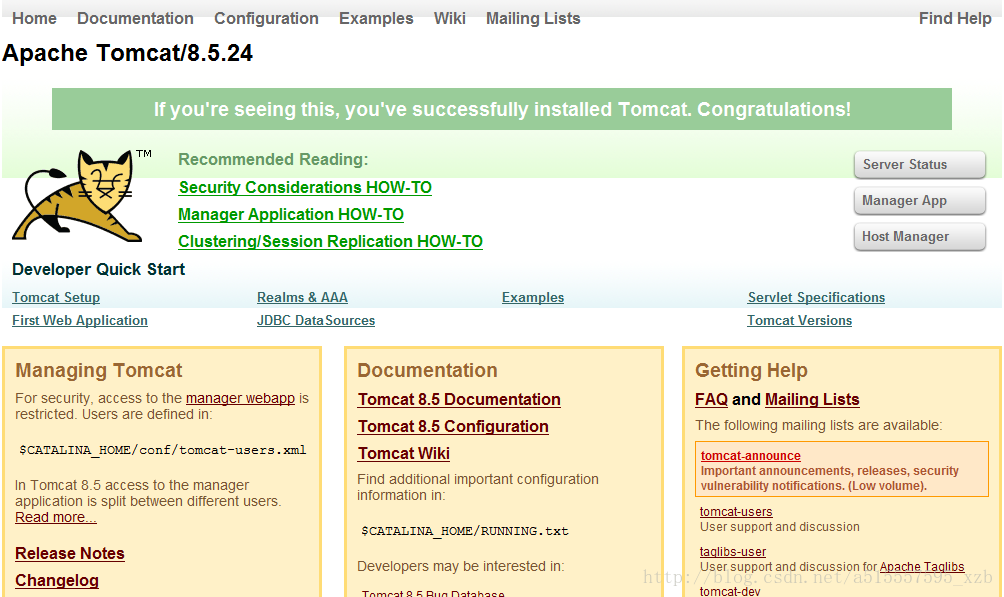Open Tomcat 8.5 Documentation link
The width and height of the screenshot is (1004, 597).
(x=459, y=400)
